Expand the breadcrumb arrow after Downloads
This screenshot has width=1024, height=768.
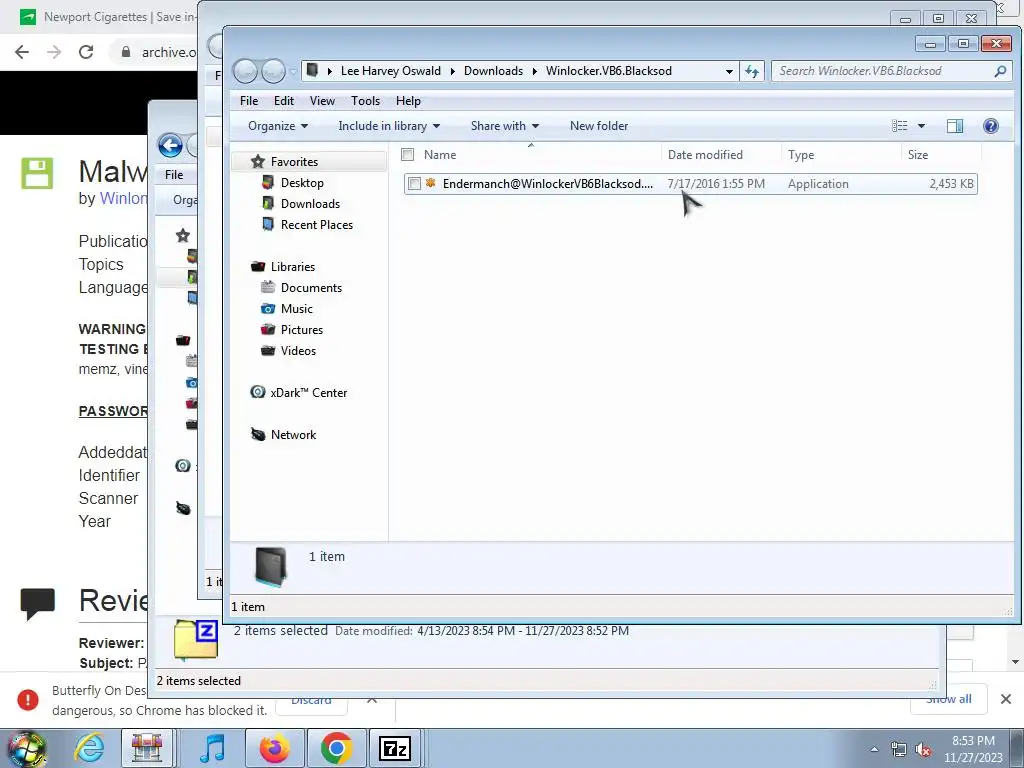pyautogui.click(x=534, y=71)
